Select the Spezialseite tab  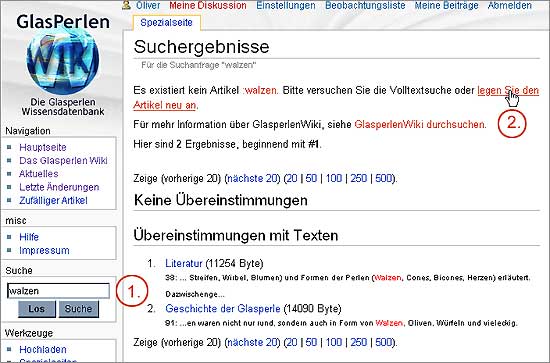point(167,22)
